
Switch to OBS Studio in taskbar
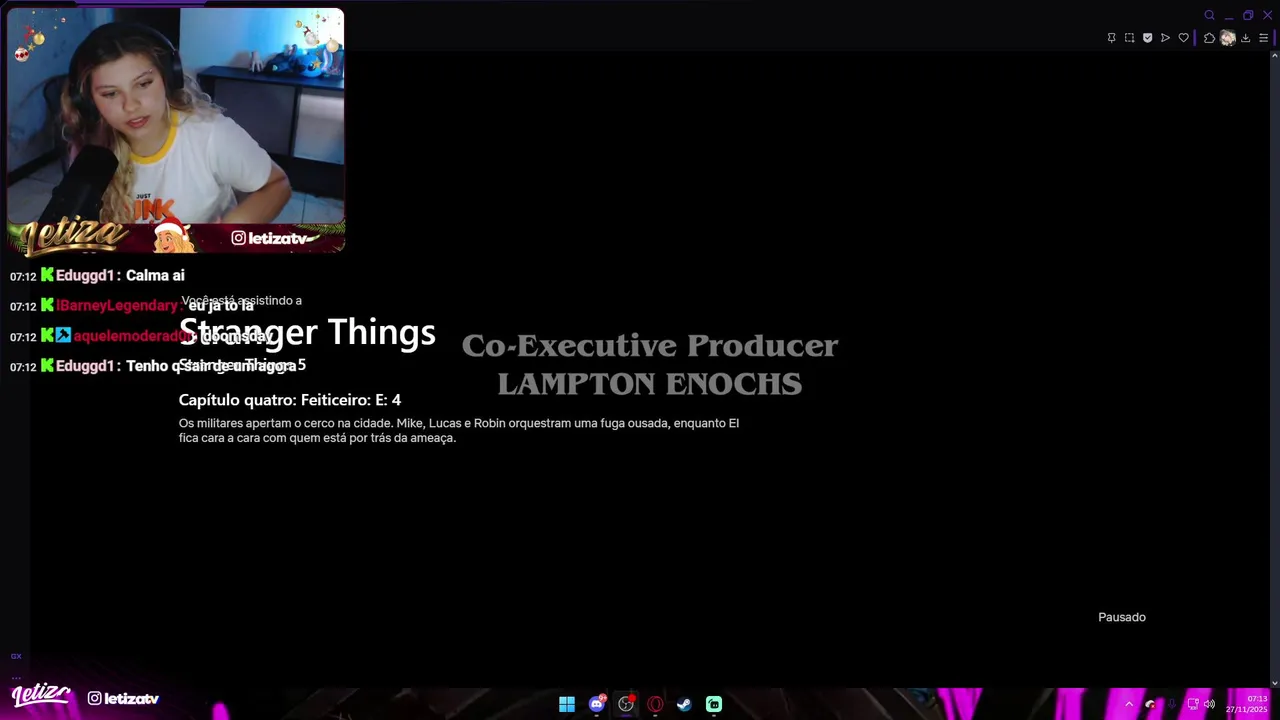pos(626,704)
